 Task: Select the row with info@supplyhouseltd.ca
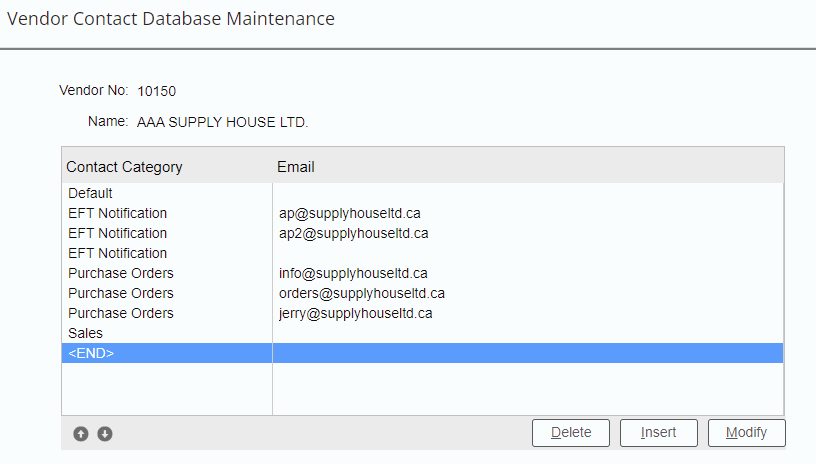coord(353,273)
